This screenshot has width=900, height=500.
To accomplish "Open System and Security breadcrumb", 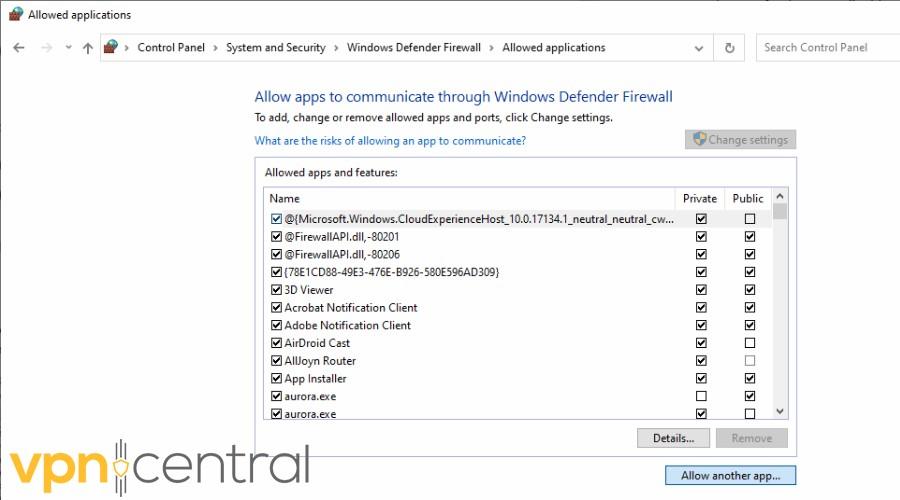I will point(276,48).
